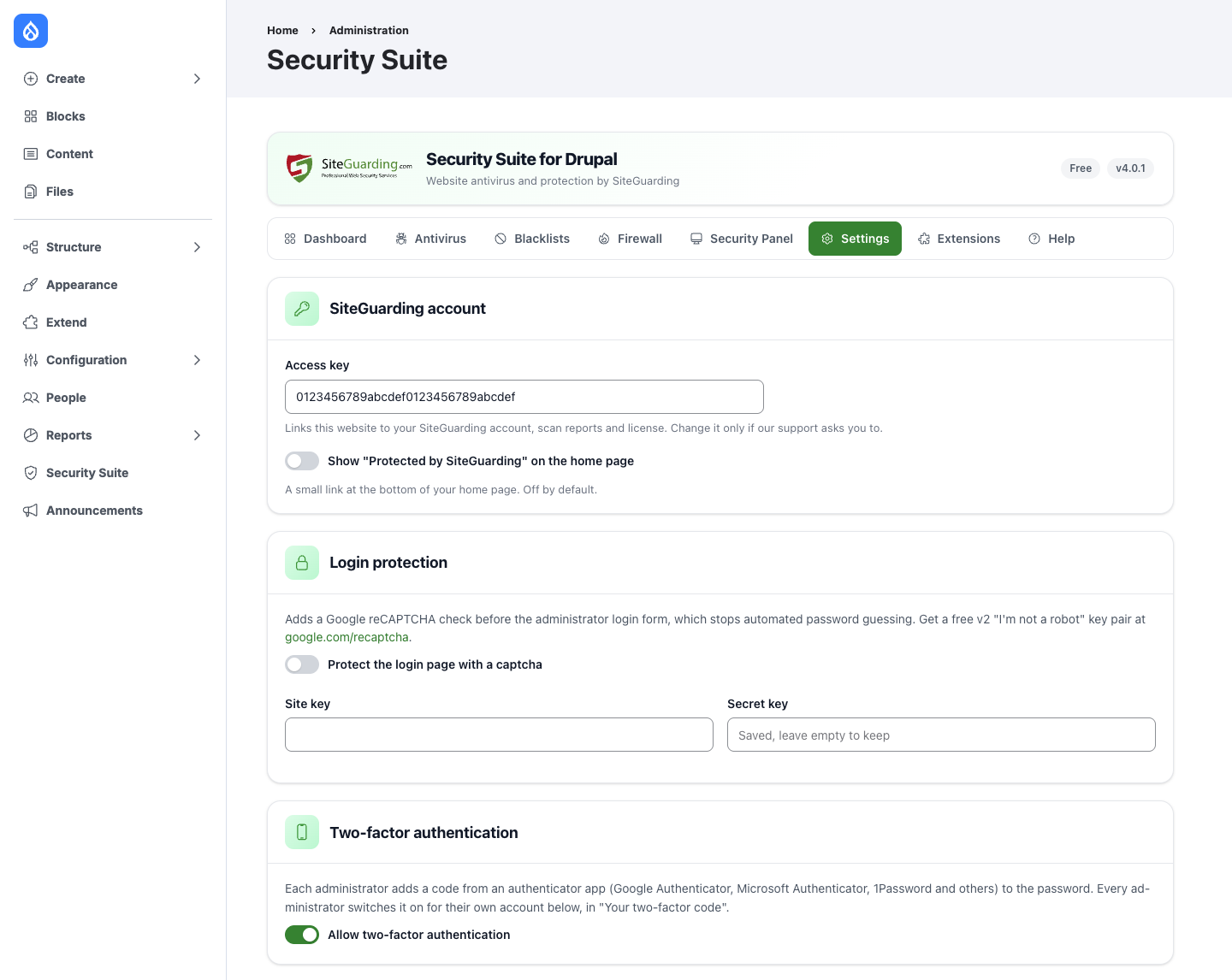Click the Appearance paintbrush icon
Screen dimensions: 1232x980
point(31,285)
